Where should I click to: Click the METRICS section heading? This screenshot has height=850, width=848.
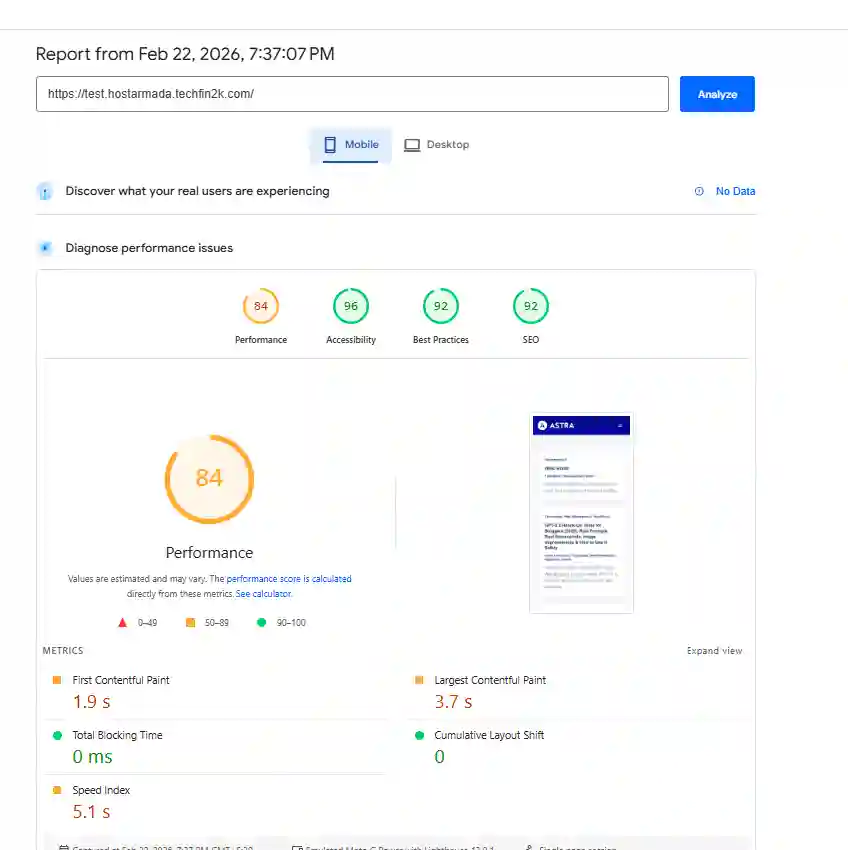tap(63, 651)
